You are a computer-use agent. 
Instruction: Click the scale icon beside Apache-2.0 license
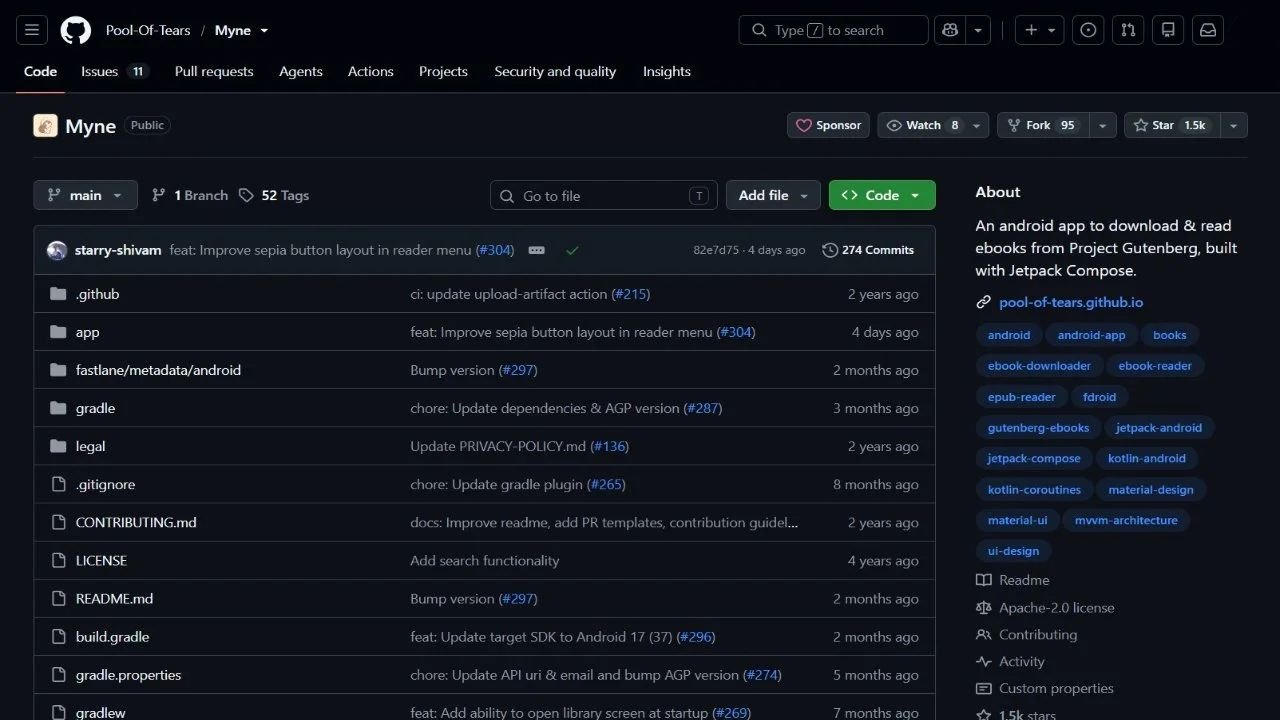coord(983,607)
